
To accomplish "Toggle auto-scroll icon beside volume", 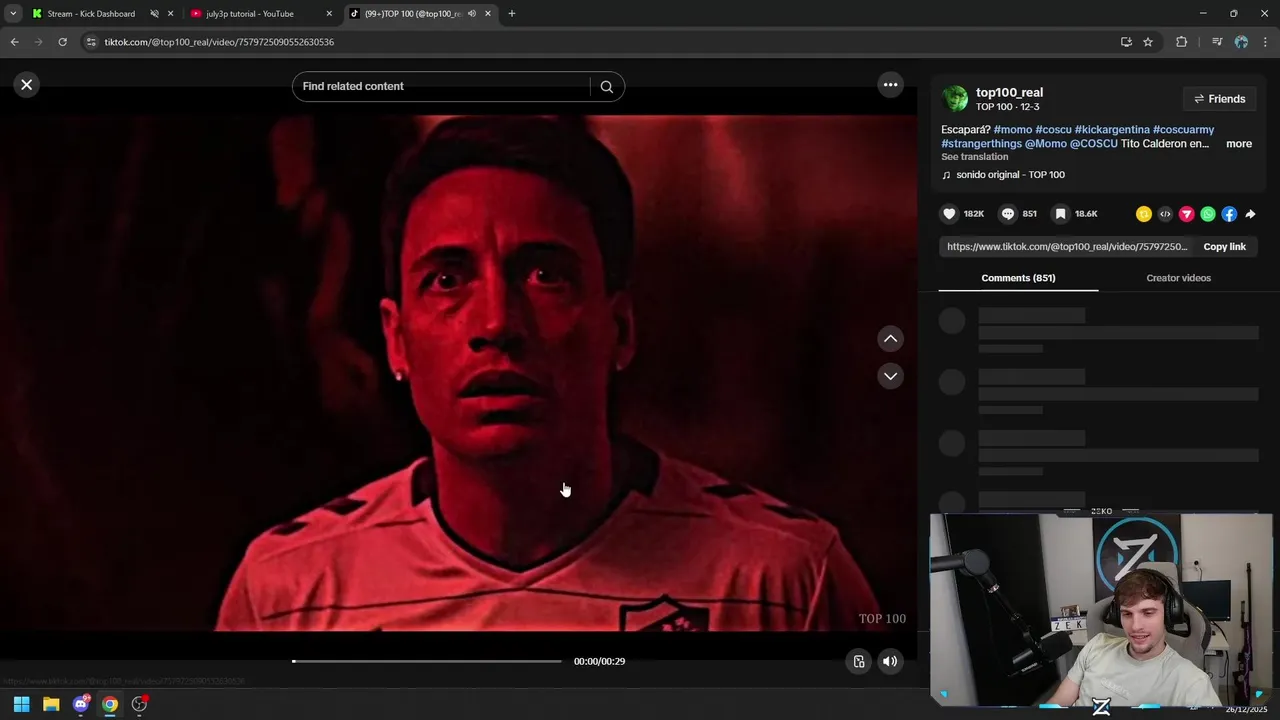I will 858,661.
